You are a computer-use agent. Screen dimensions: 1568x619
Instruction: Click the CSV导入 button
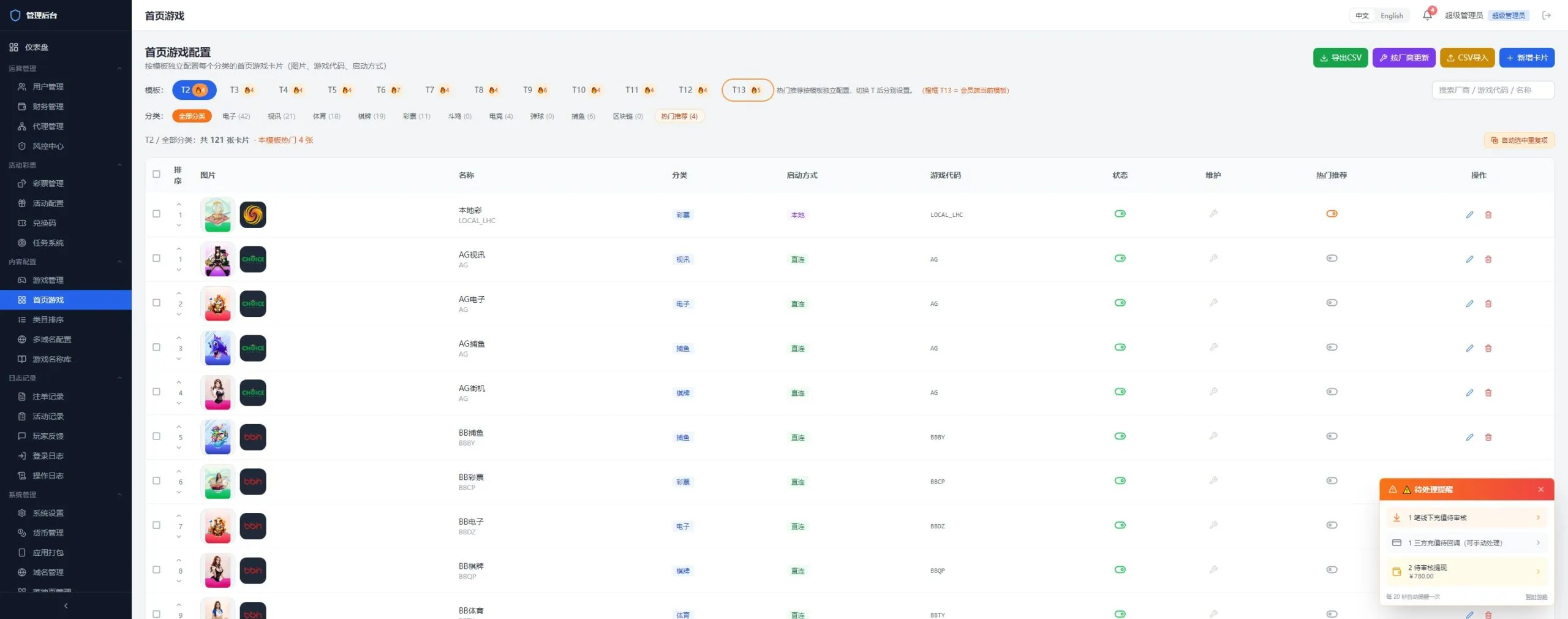[1467, 58]
